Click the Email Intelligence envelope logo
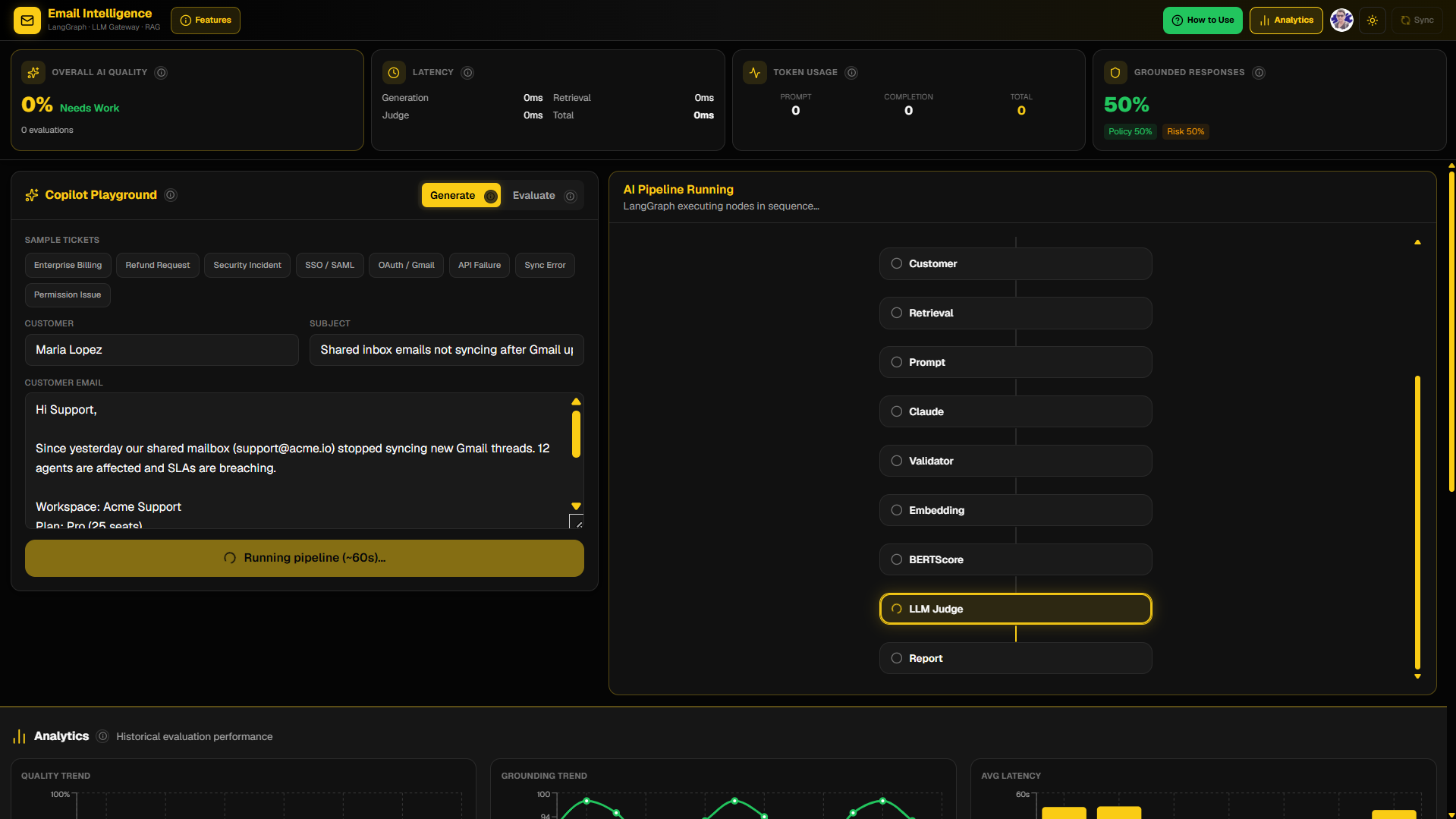This screenshot has width=1456, height=819. click(27, 20)
